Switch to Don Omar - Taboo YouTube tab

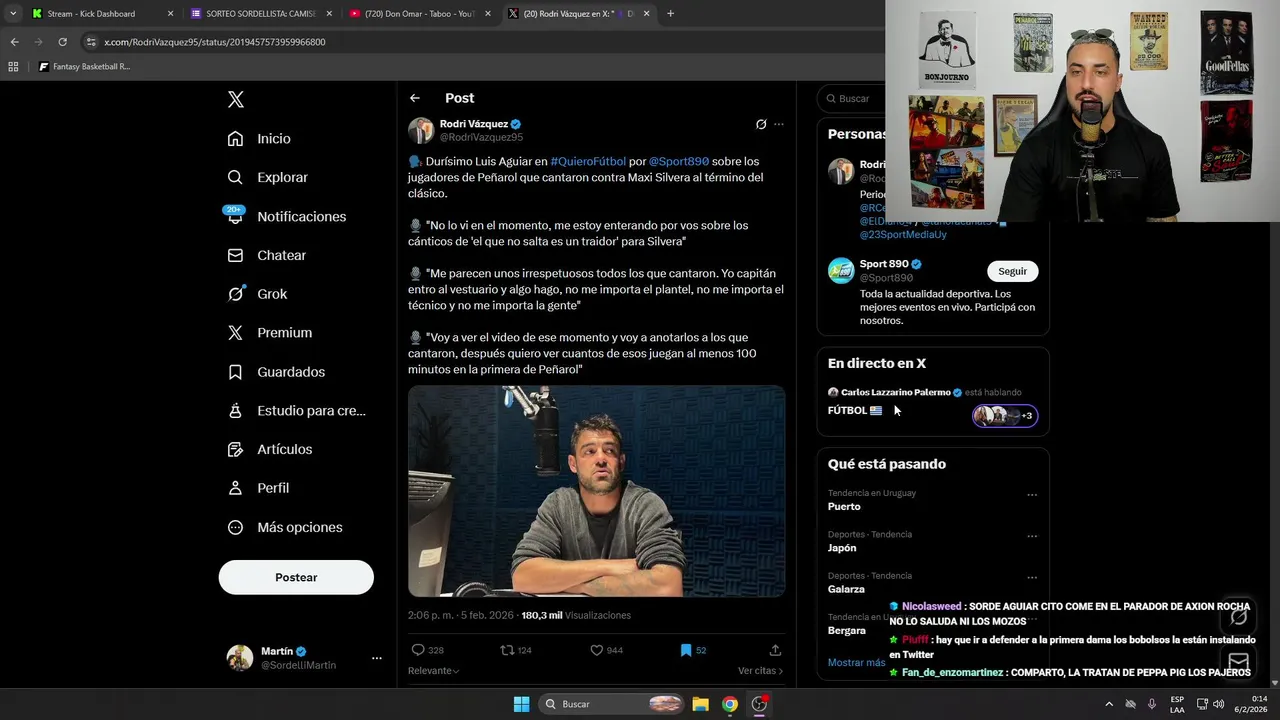(418, 14)
